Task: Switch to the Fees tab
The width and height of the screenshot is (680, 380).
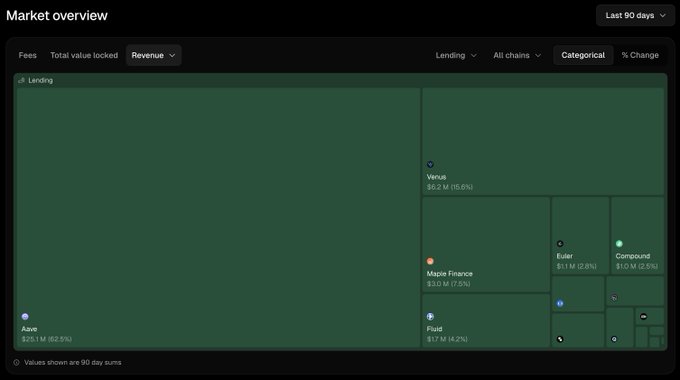Action: pos(28,56)
